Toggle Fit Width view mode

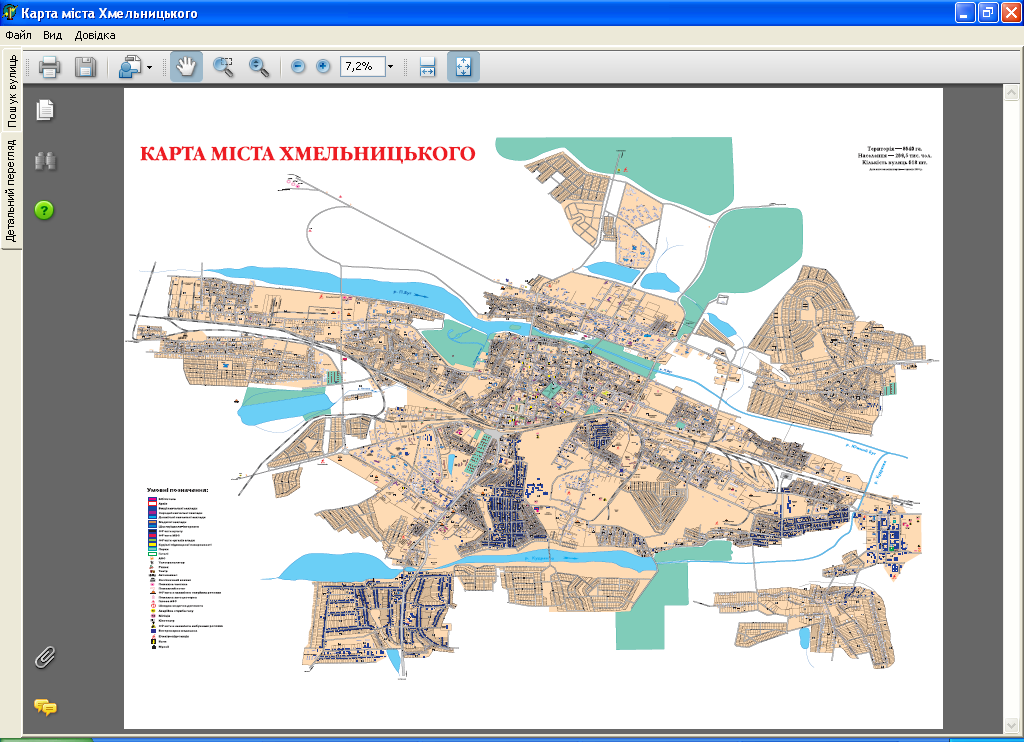pyautogui.click(x=427, y=67)
